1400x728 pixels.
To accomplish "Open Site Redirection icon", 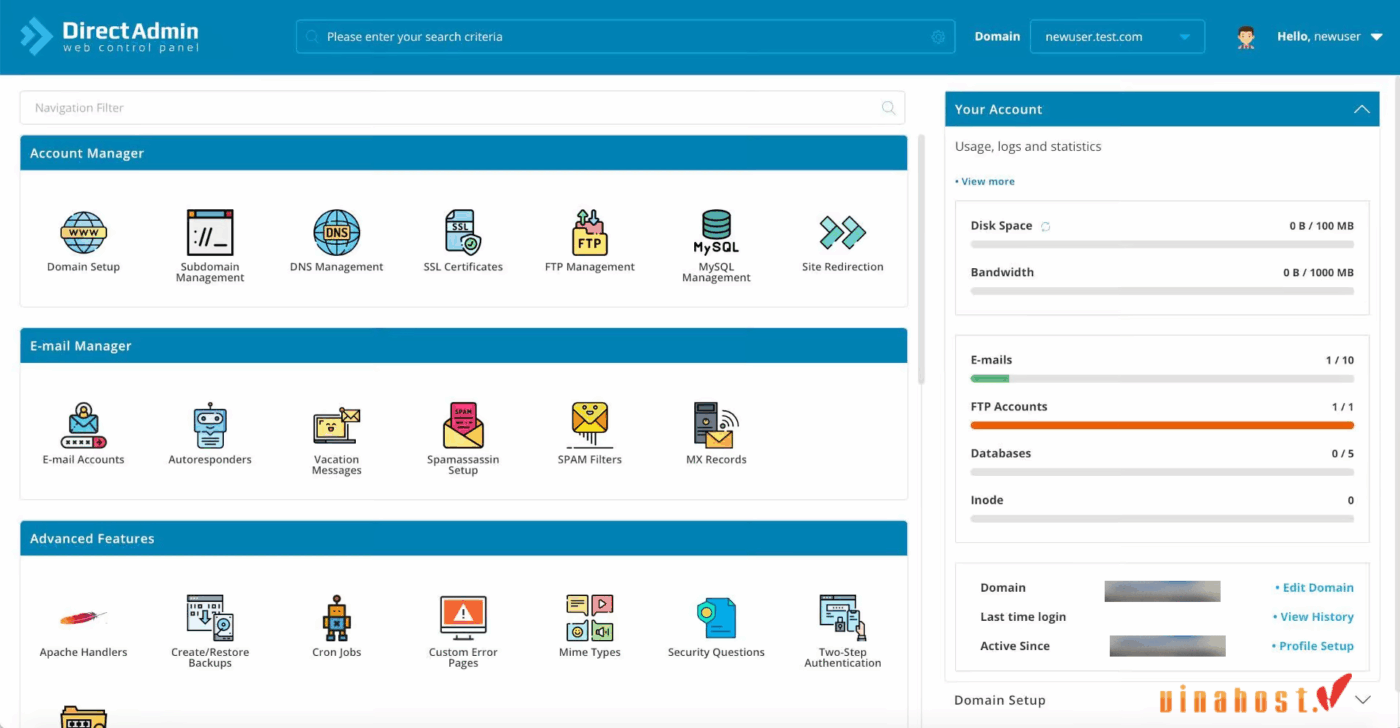I will pos(843,232).
